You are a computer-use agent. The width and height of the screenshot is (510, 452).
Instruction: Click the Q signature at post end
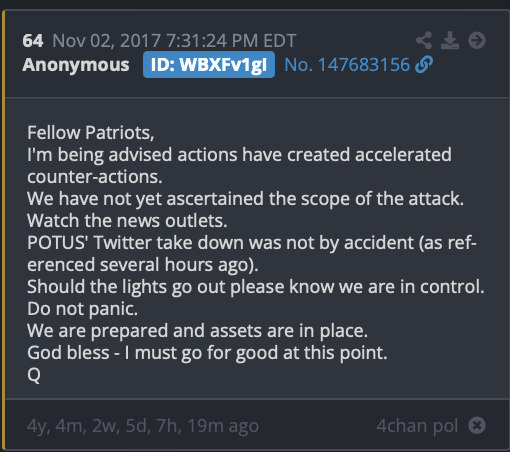(x=34, y=375)
